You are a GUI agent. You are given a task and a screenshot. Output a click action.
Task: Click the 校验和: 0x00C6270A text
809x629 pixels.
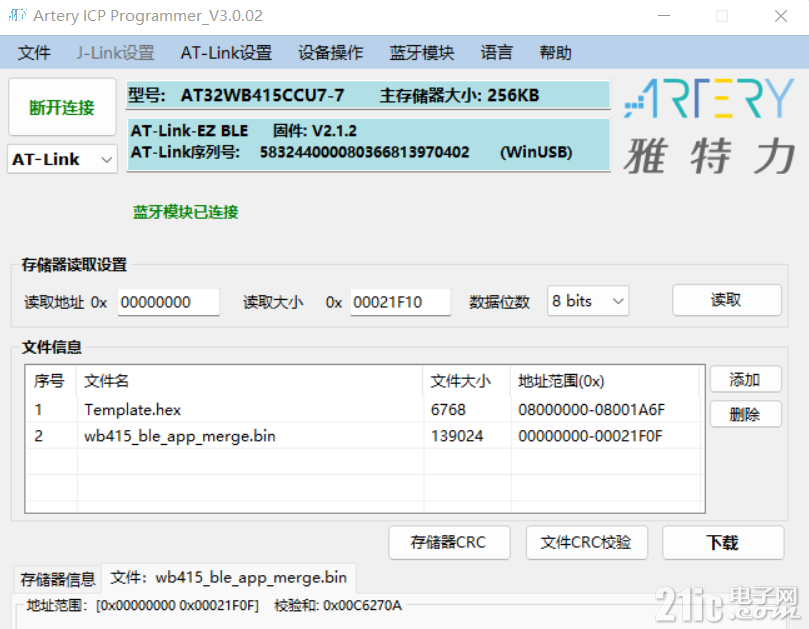pyautogui.click(x=338, y=605)
